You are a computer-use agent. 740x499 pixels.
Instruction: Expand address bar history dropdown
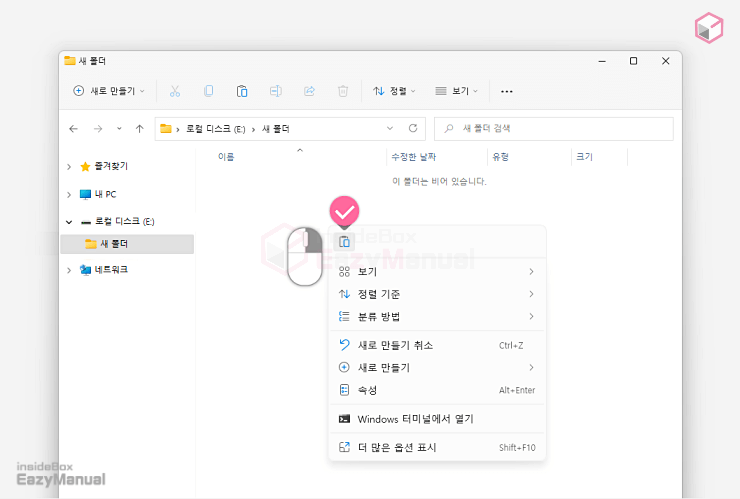coord(390,128)
